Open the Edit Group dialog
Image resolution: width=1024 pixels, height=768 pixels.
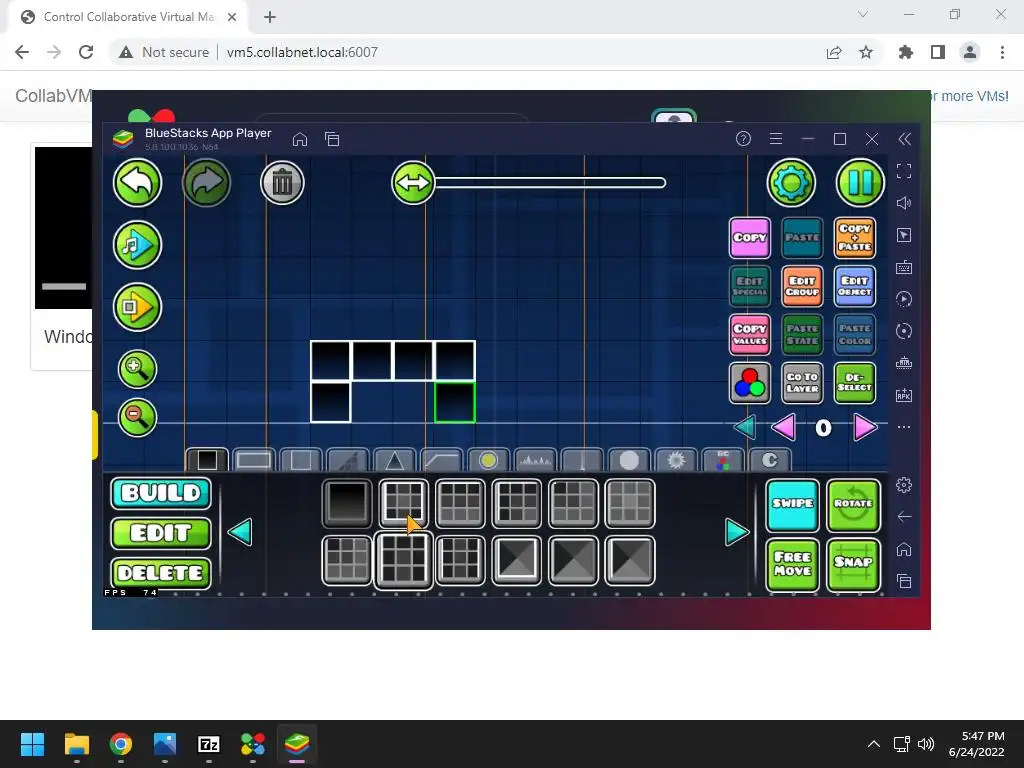802,286
